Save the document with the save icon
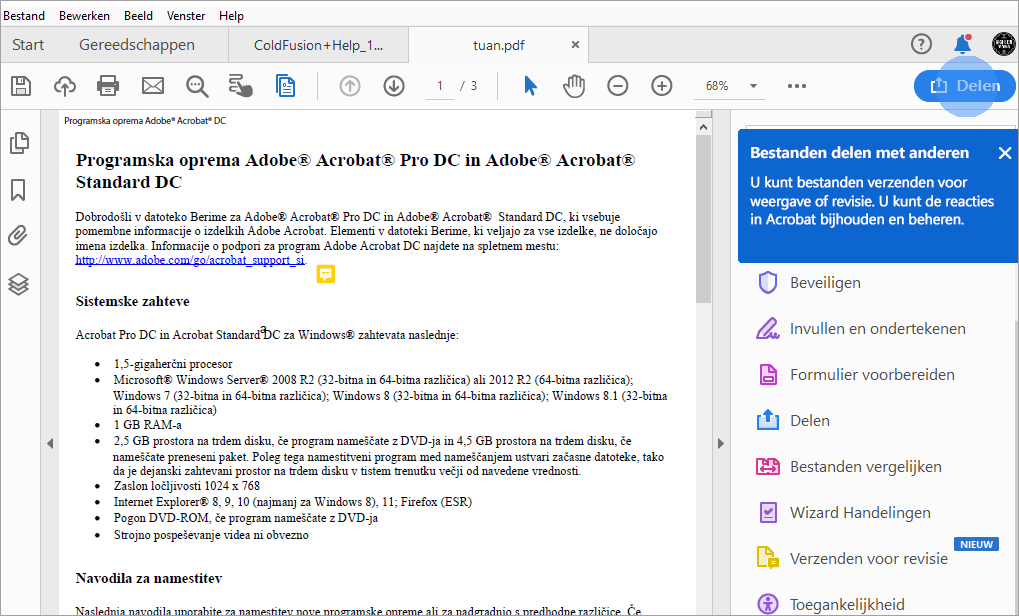 pyautogui.click(x=20, y=85)
